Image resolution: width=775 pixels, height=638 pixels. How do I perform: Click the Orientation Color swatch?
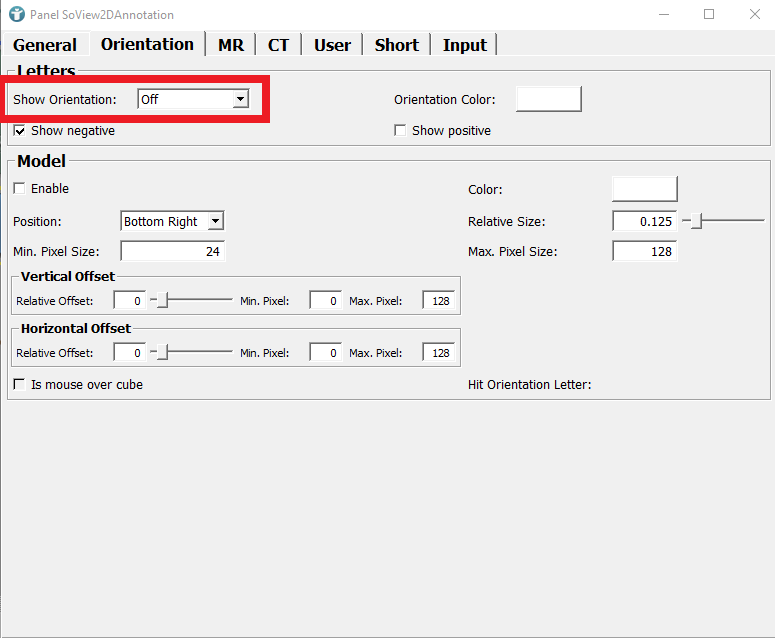point(548,99)
